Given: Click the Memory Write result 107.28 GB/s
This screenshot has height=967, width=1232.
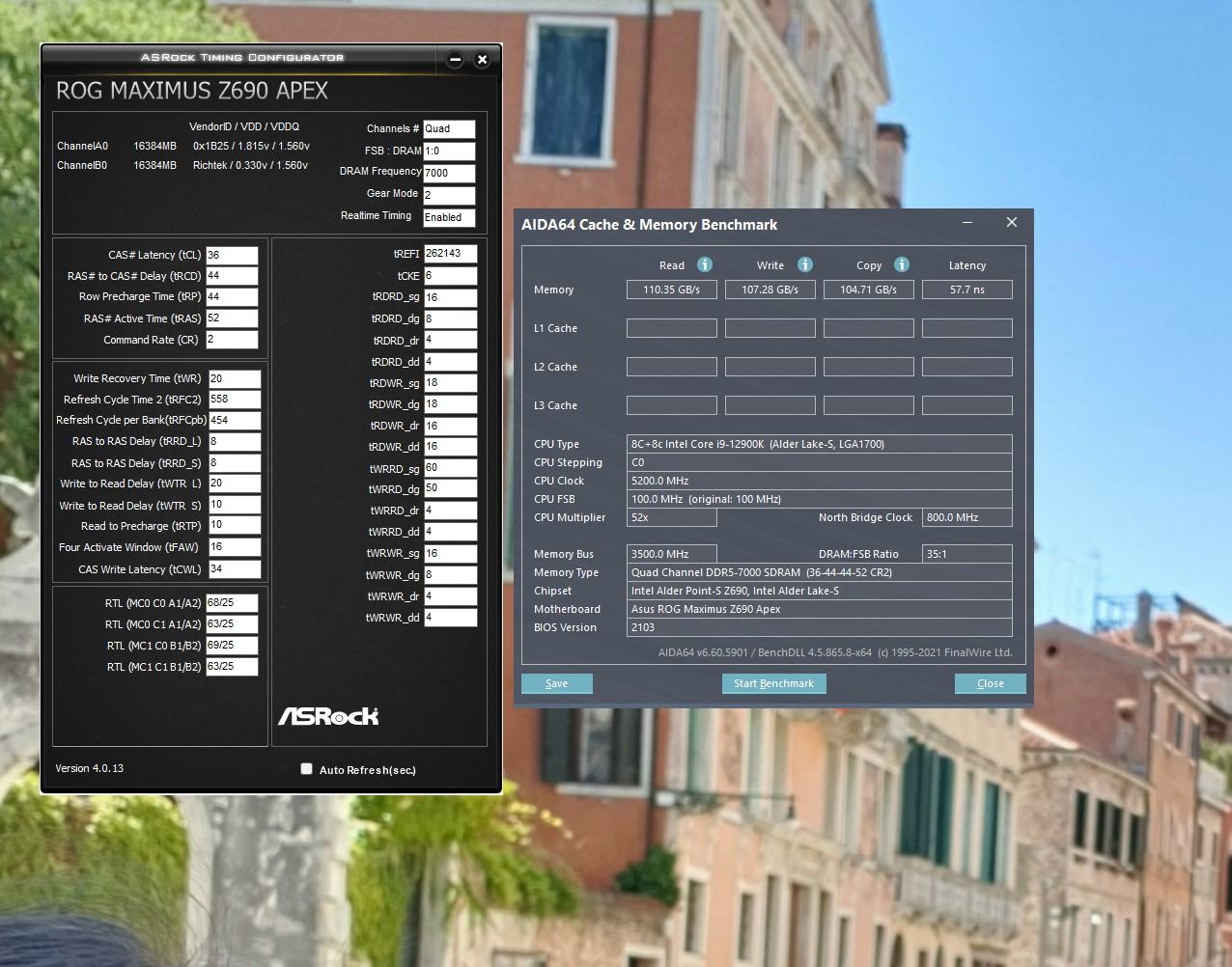Looking at the screenshot, I should (770, 290).
